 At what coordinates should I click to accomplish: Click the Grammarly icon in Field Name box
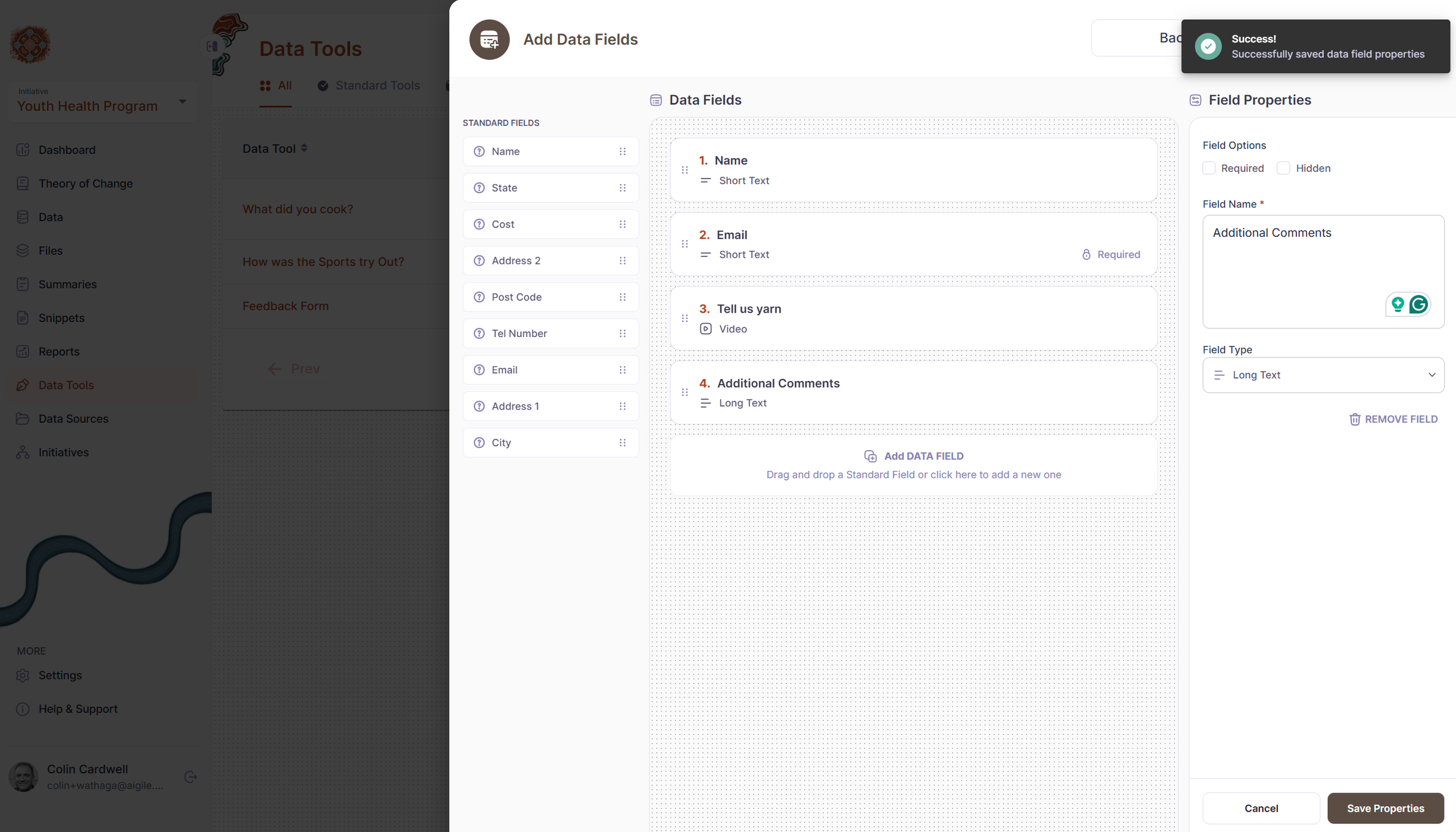point(1420,304)
